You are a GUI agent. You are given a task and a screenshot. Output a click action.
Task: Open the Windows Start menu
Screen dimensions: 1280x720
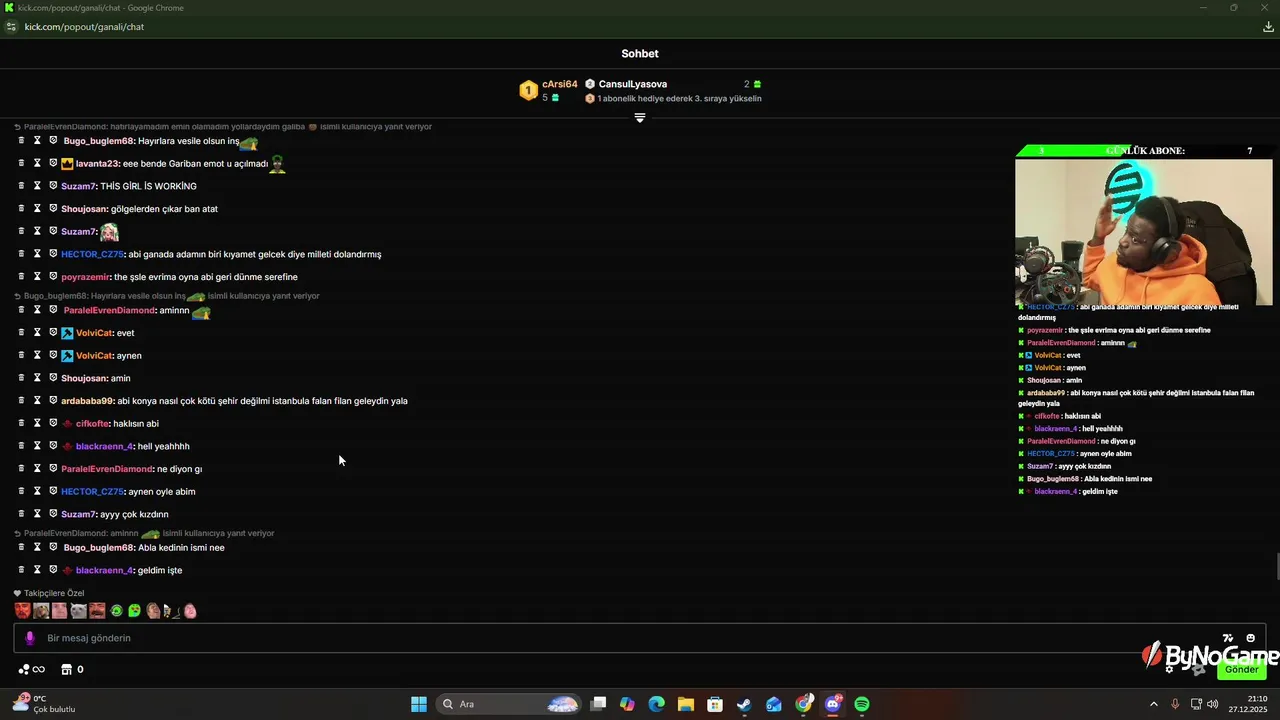coord(419,704)
